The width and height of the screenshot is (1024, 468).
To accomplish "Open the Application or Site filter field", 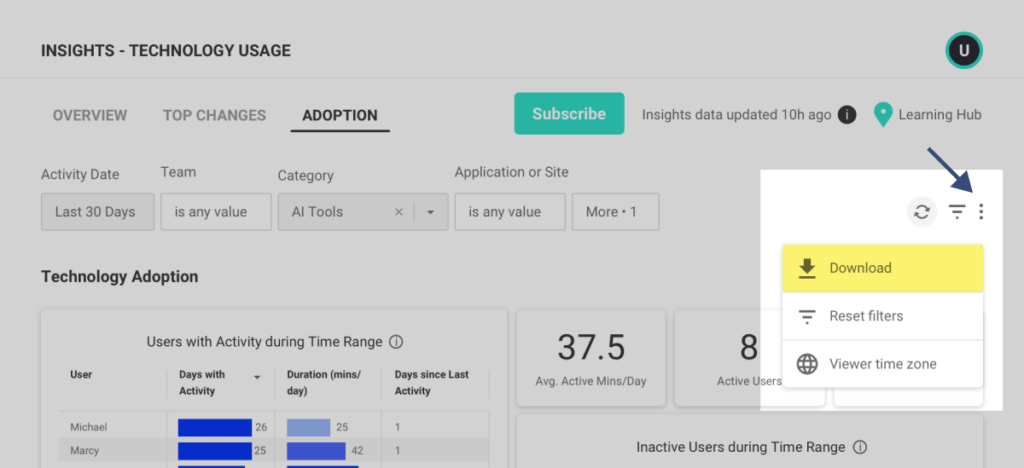I will 510,212.
